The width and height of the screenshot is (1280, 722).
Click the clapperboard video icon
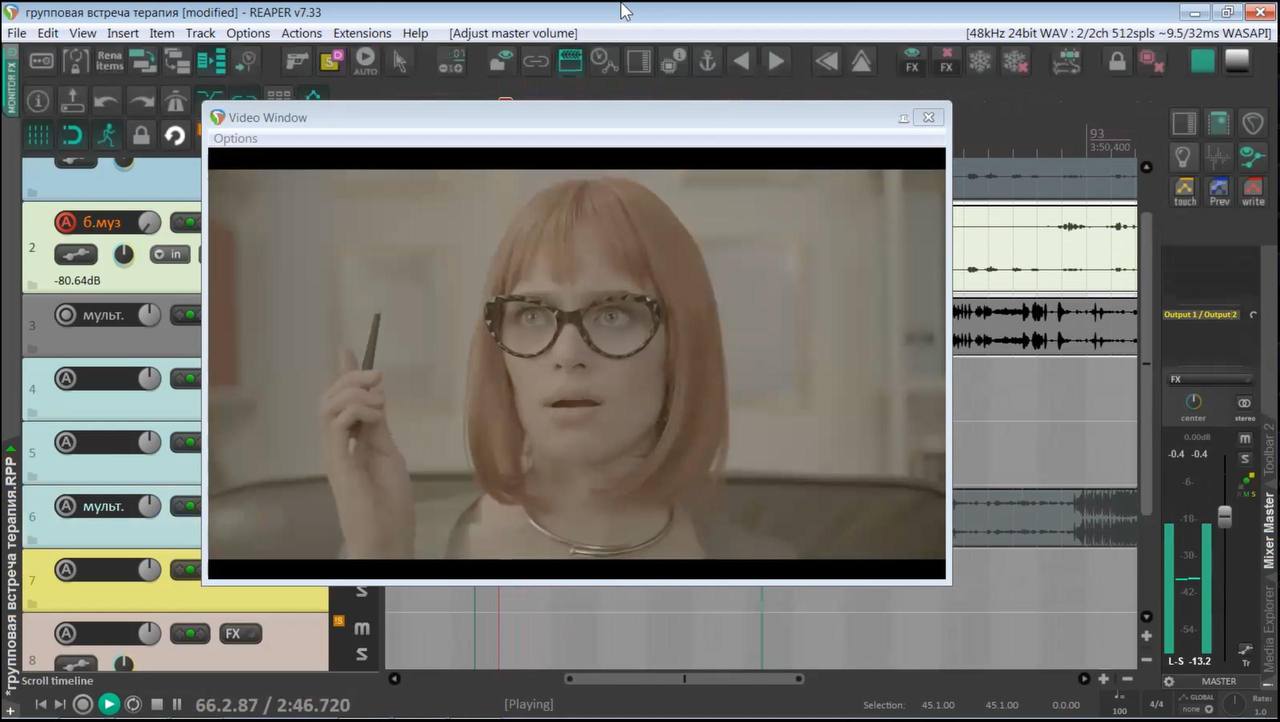tap(570, 61)
